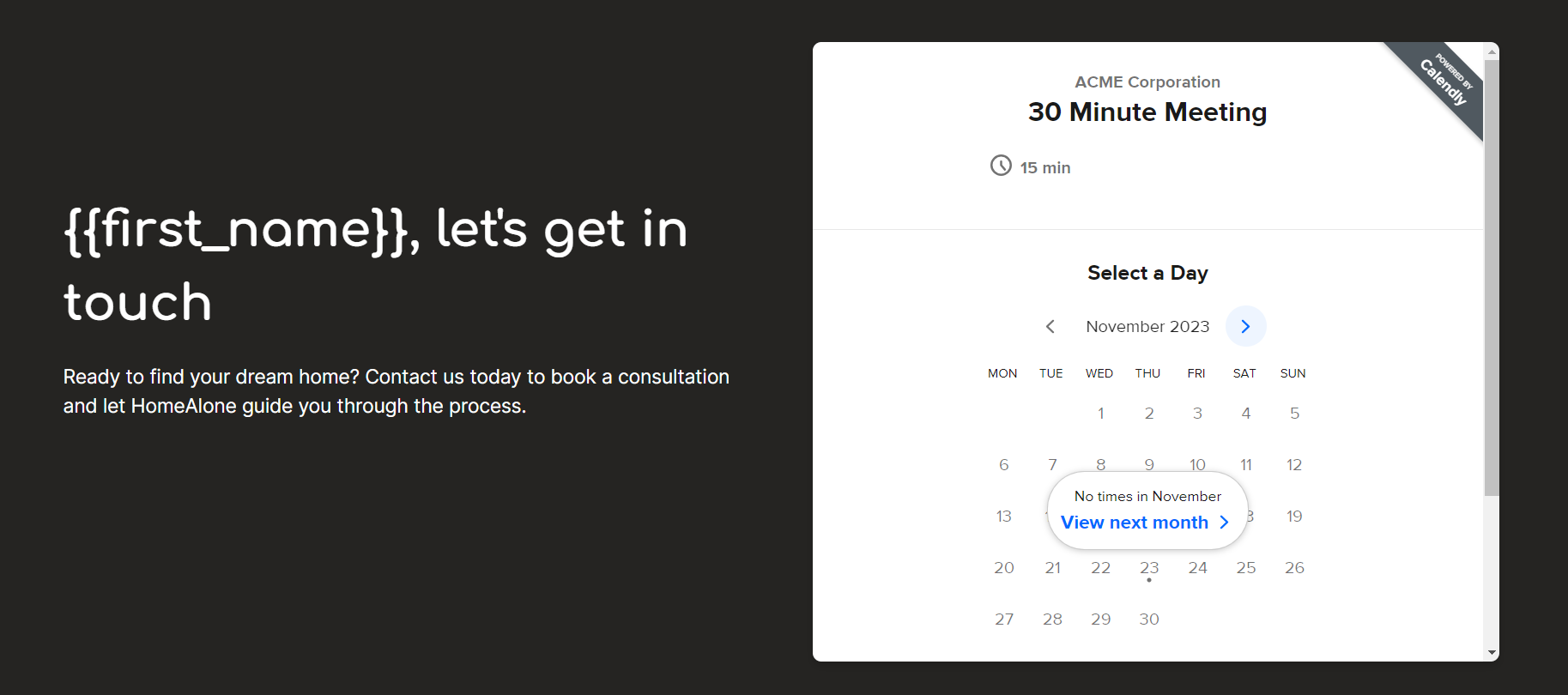This screenshot has height=695, width=1568.
Task: Pick November 30 in the calendar
Action: pos(1149,619)
